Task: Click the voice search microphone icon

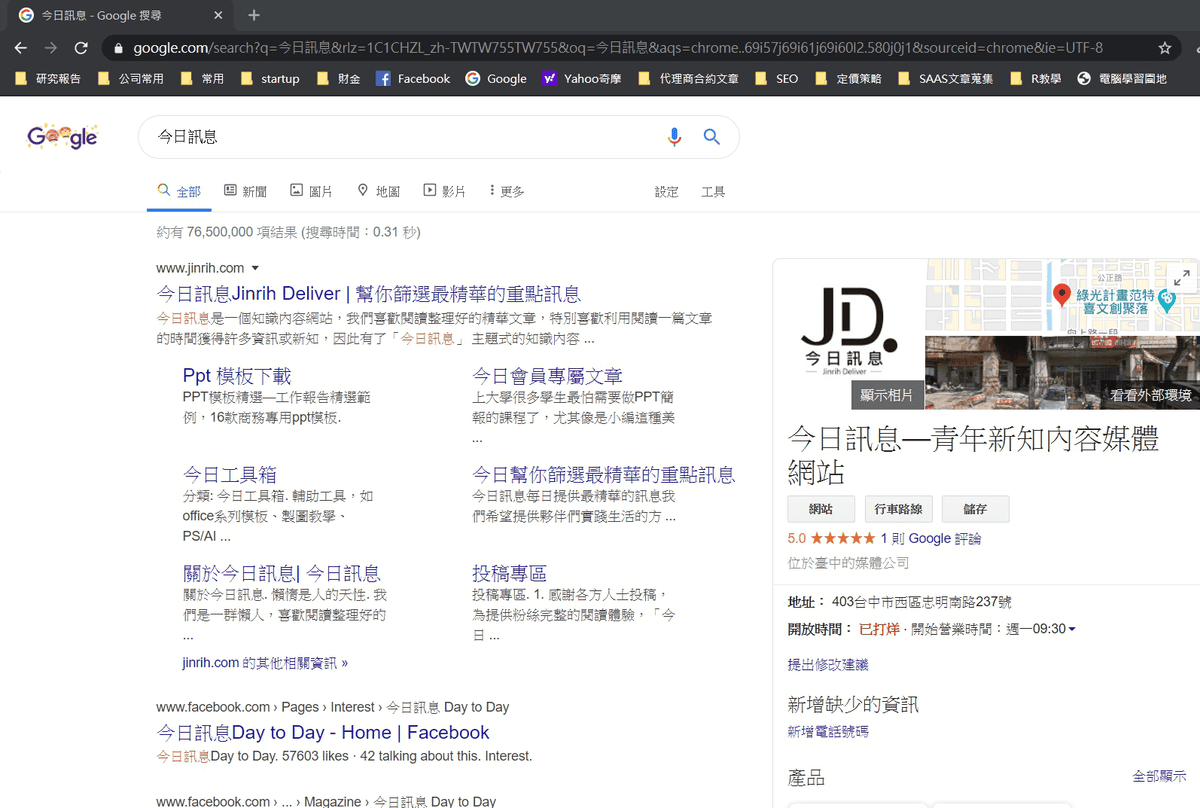Action: click(x=674, y=137)
